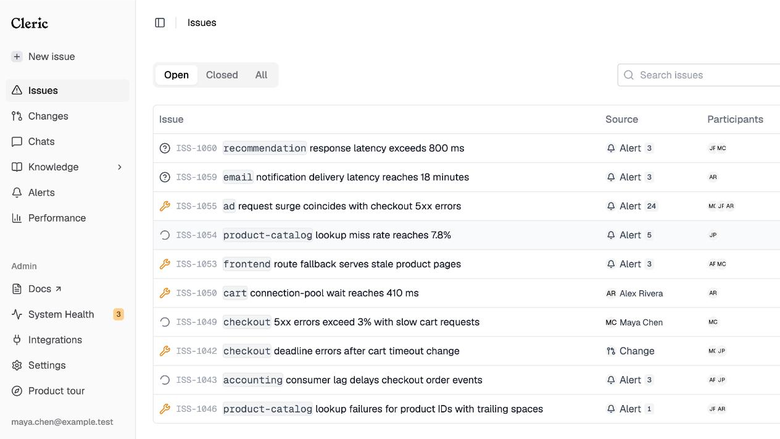Expand the Knowledge section chevron
The width and height of the screenshot is (780, 439).
click(119, 167)
